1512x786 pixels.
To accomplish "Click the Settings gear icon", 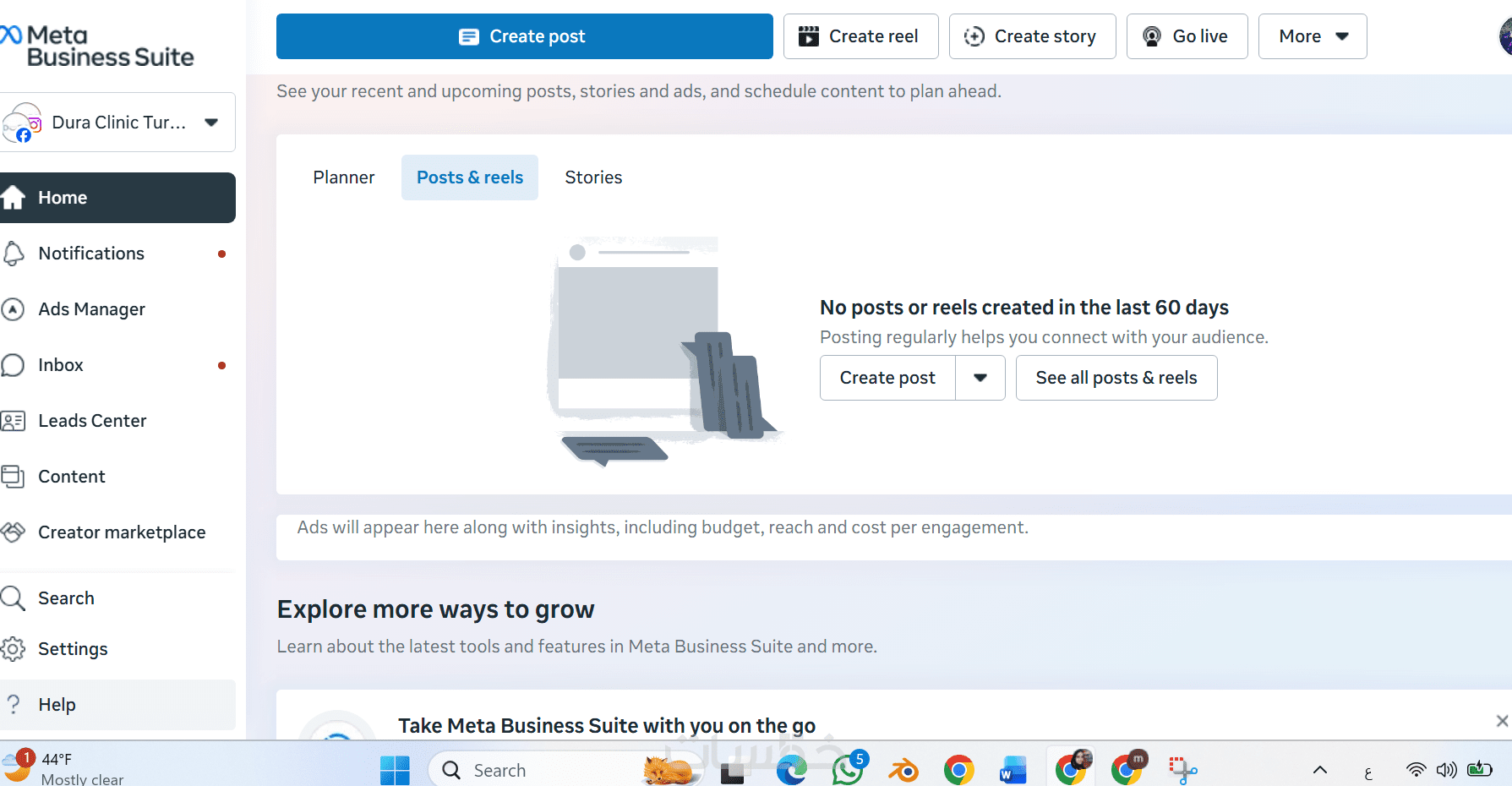I will click(x=13, y=649).
